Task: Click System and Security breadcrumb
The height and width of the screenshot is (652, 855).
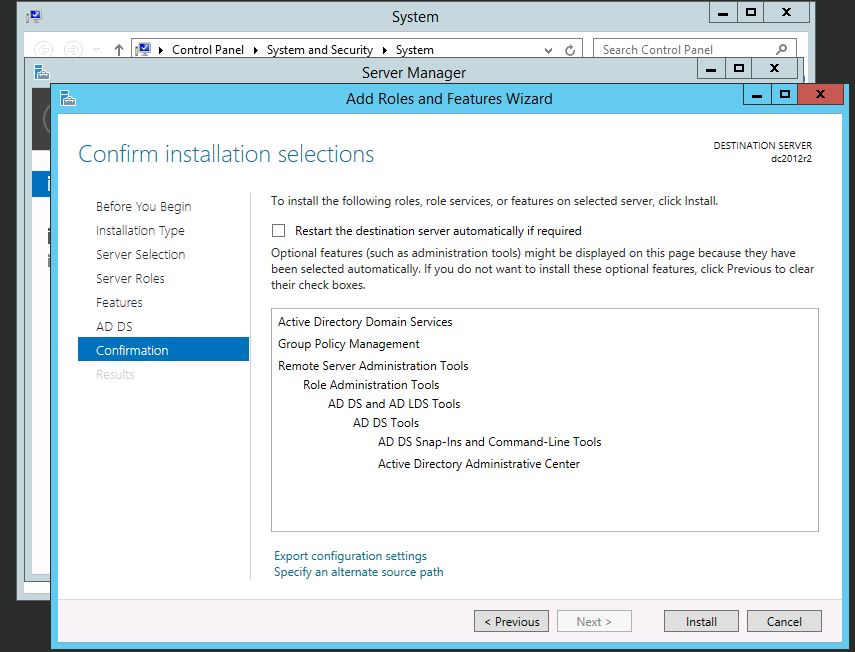Action: coord(320,50)
